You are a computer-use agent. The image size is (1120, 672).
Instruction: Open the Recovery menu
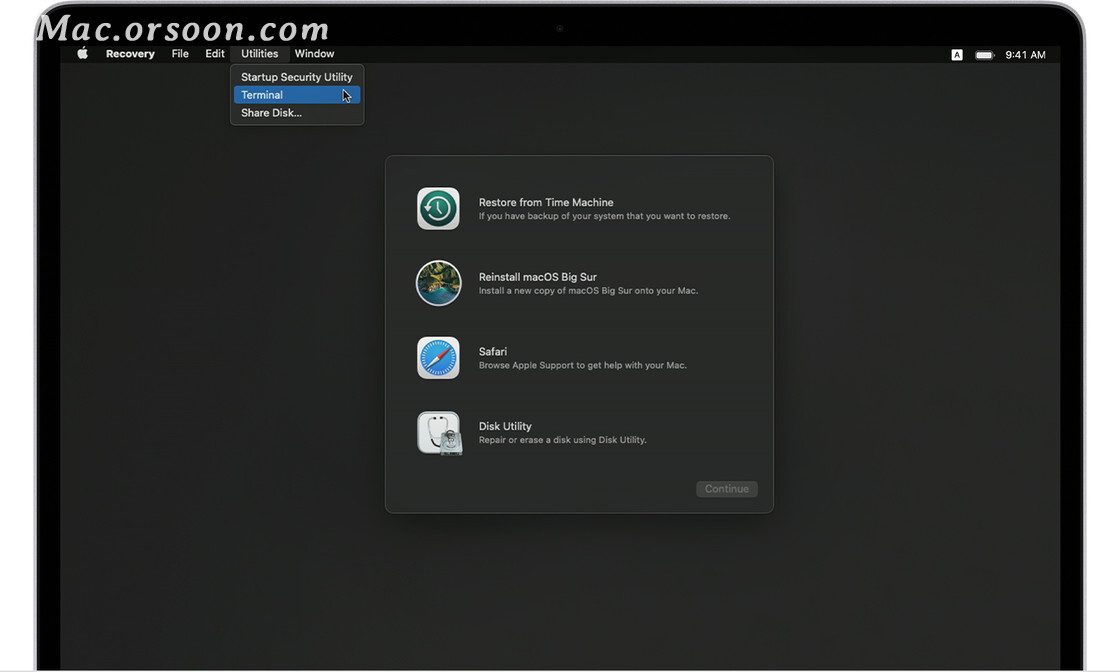(130, 54)
